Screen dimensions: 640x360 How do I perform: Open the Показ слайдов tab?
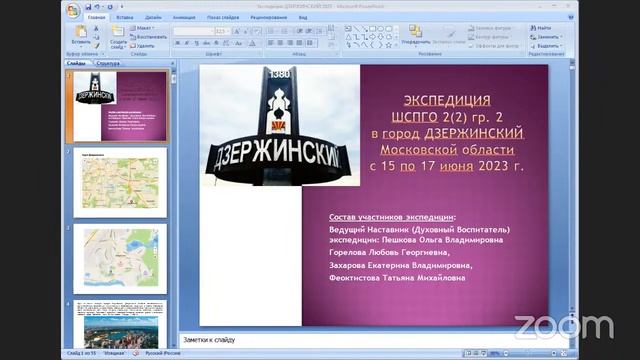click(x=223, y=18)
